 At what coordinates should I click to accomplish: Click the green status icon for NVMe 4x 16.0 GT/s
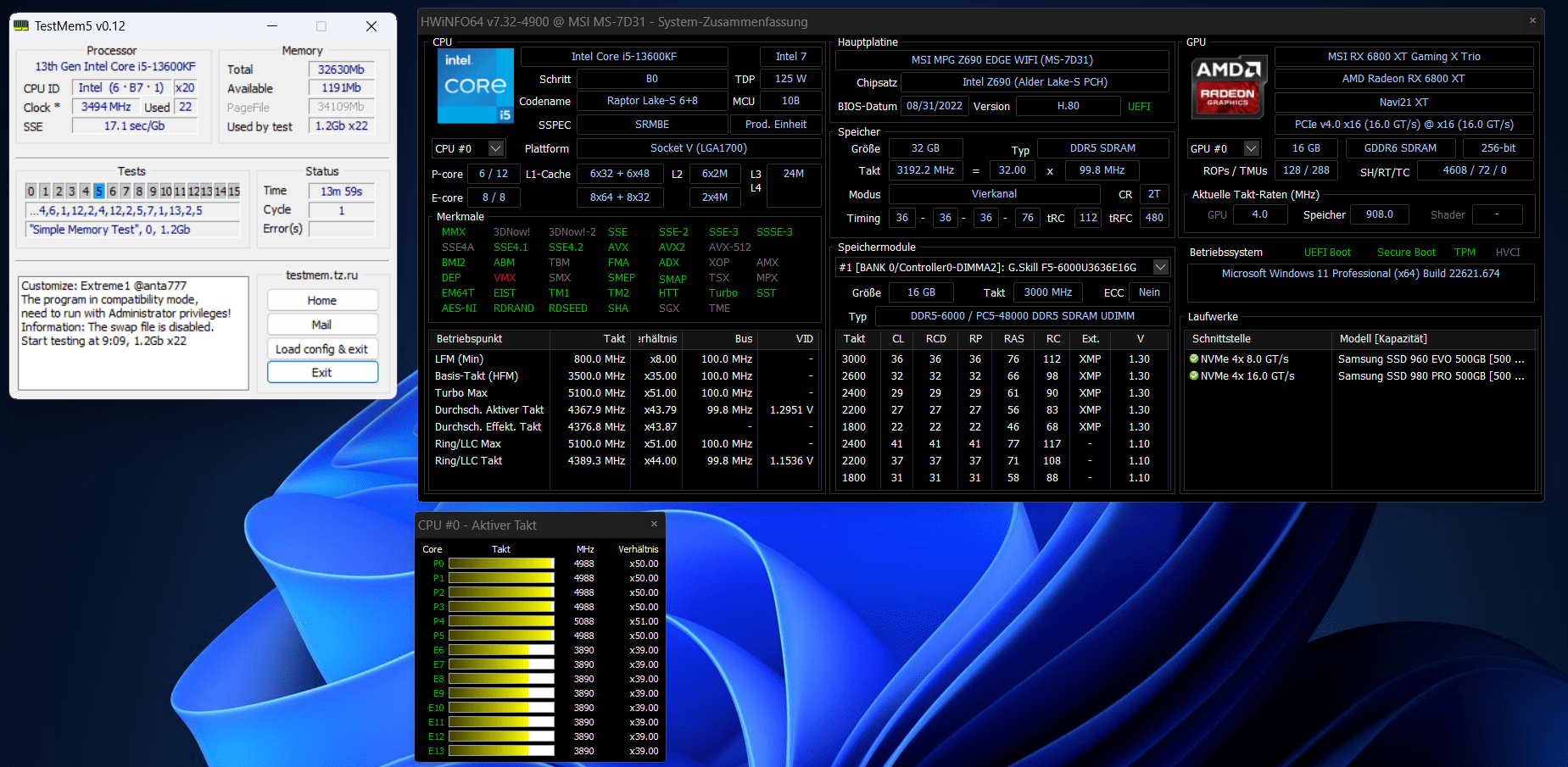(1194, 375)
